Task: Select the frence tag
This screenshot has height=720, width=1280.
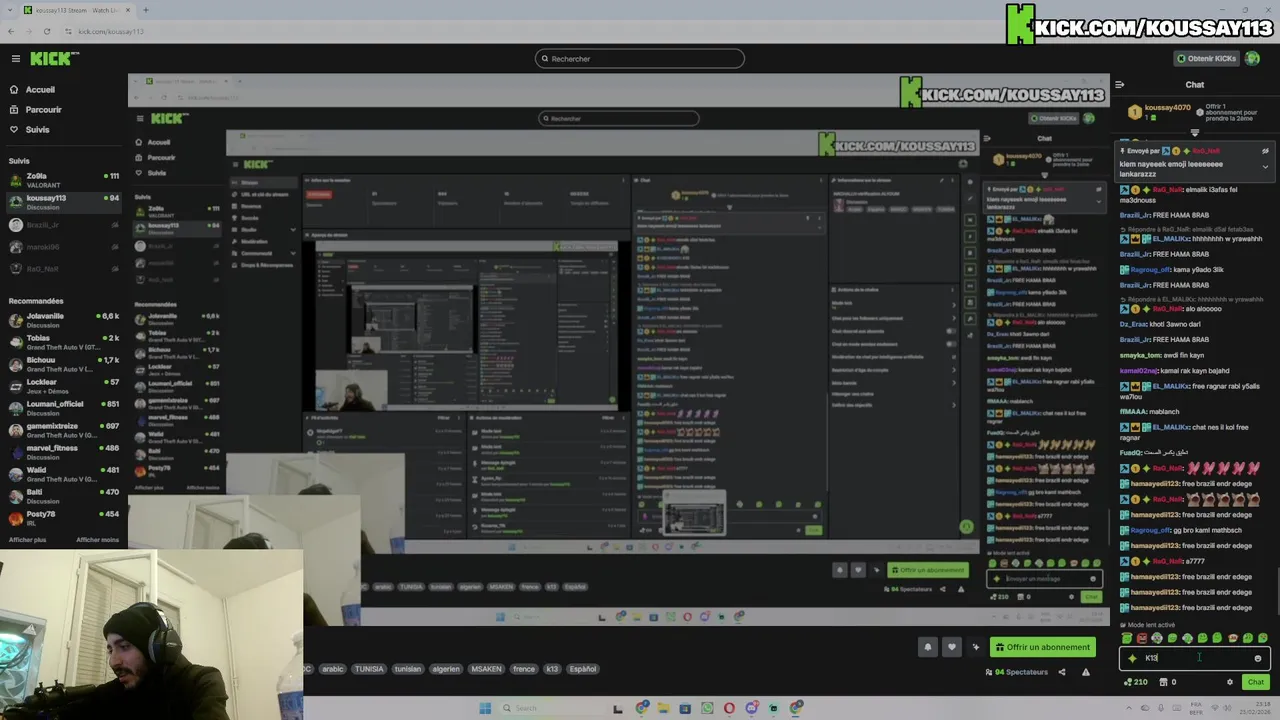Action: [x=524, y=669]
